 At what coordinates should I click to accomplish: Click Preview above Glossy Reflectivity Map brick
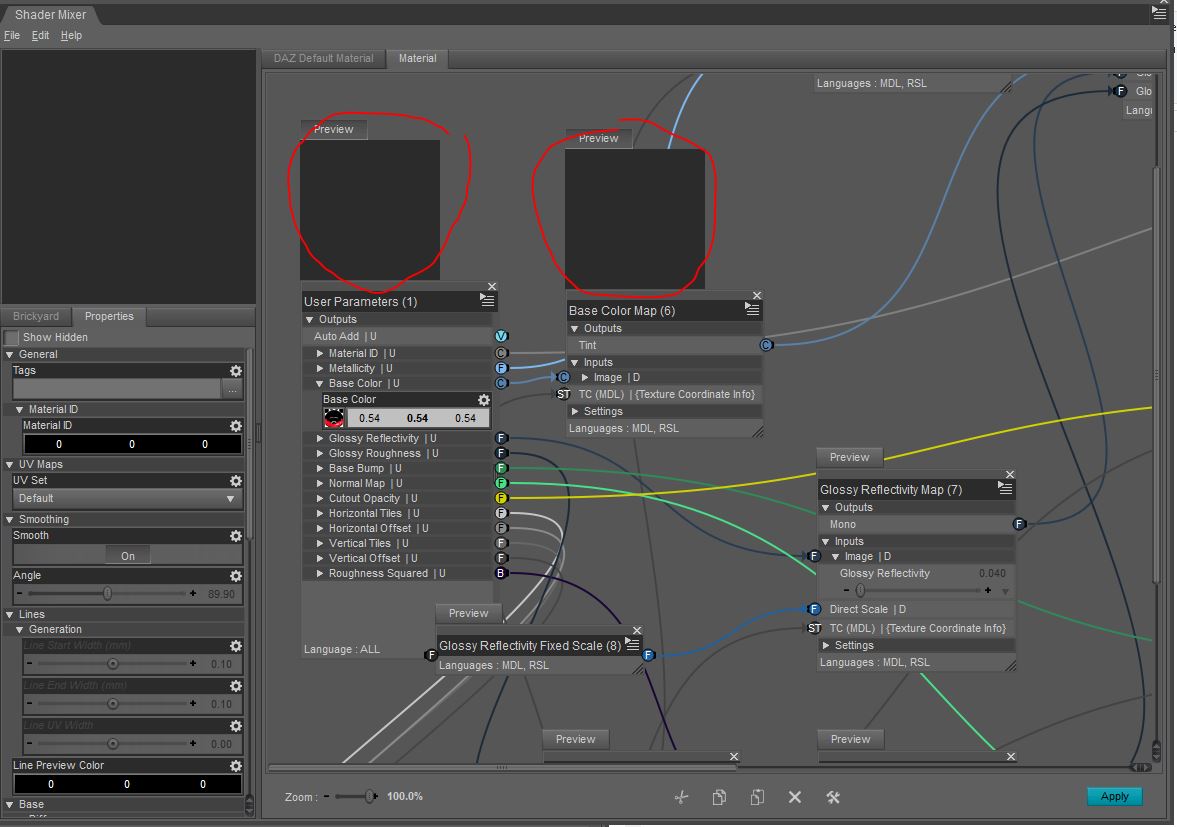click(x=850, y=457)
